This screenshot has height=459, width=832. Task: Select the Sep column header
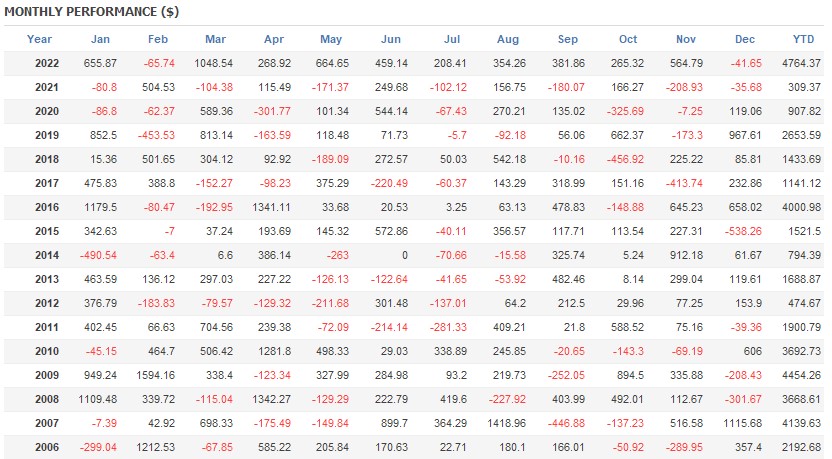pos(568,39)
